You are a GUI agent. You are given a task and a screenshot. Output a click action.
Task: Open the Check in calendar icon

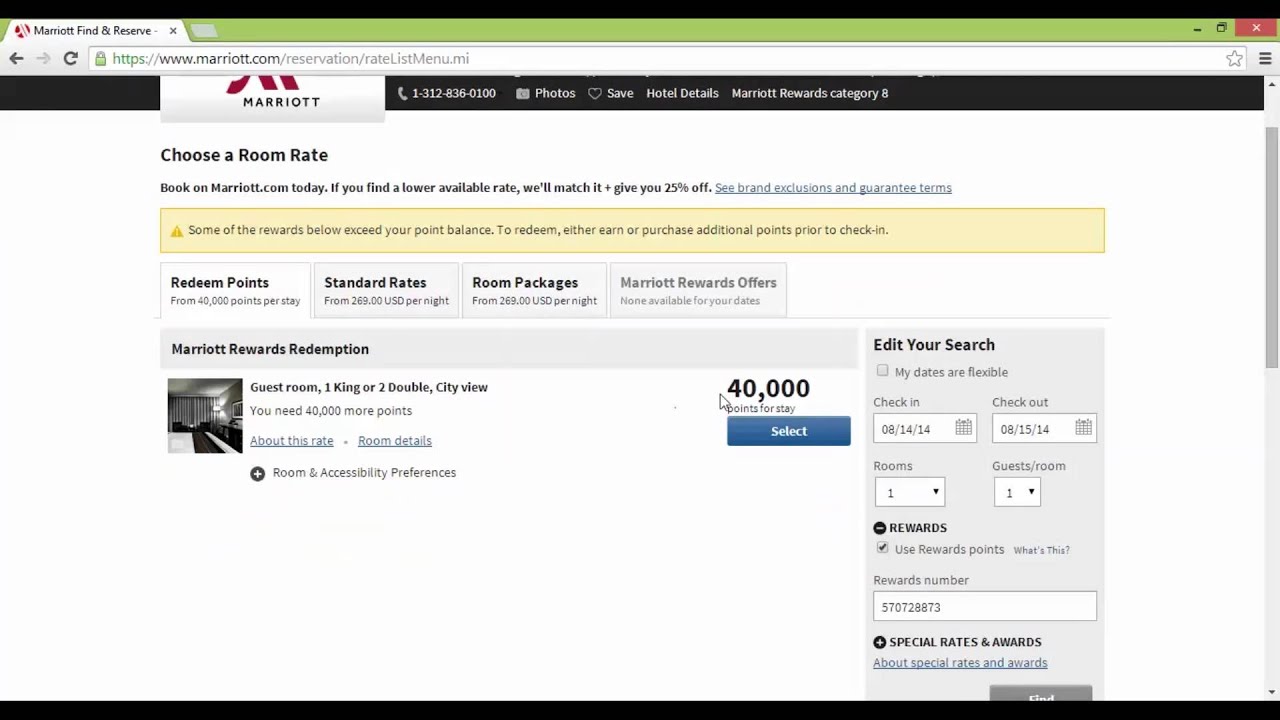pos(963,428)
